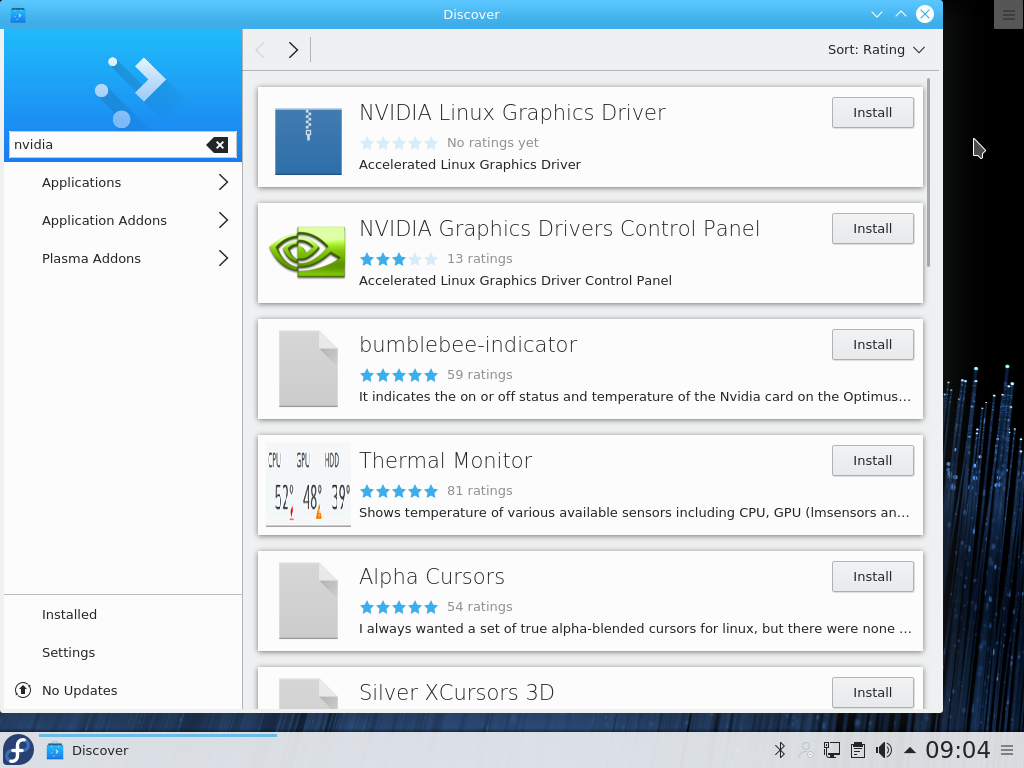Image resolution: width=1024 pixels, height=768 pixels.
Task: Click the bumblebee-indicator blank file icon
Action: pyautogui.click(x=308, y=368)
